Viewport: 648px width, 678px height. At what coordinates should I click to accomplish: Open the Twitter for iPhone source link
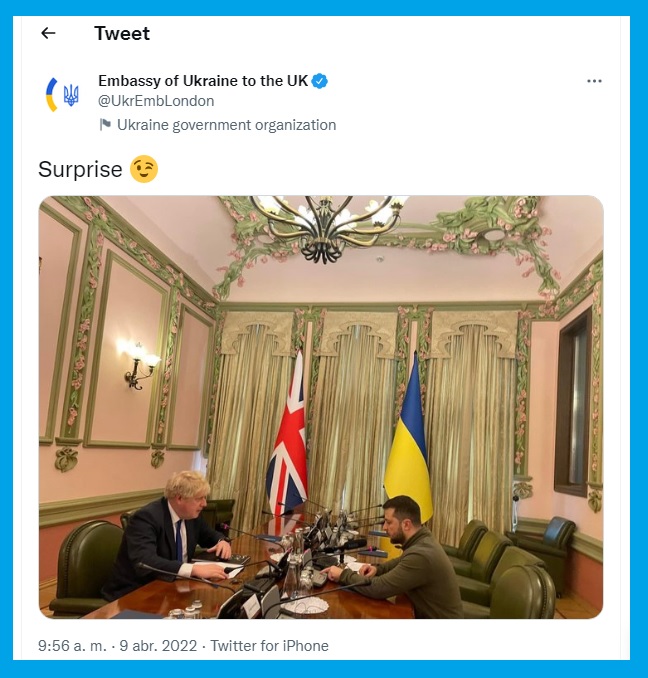click(x=269, y=646)
